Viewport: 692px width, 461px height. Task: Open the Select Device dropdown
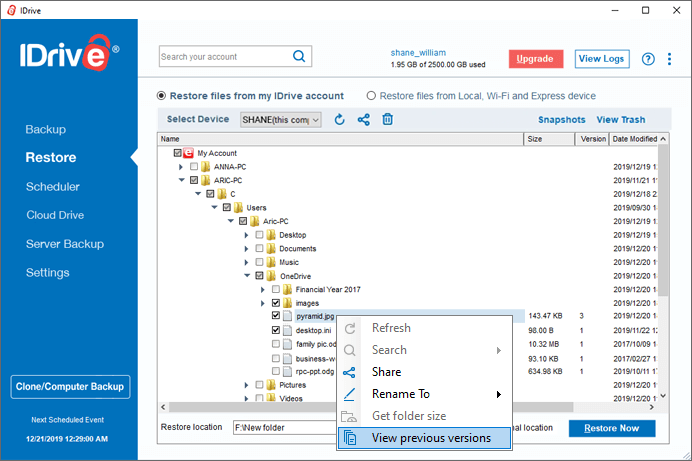[x=281, y=120]
